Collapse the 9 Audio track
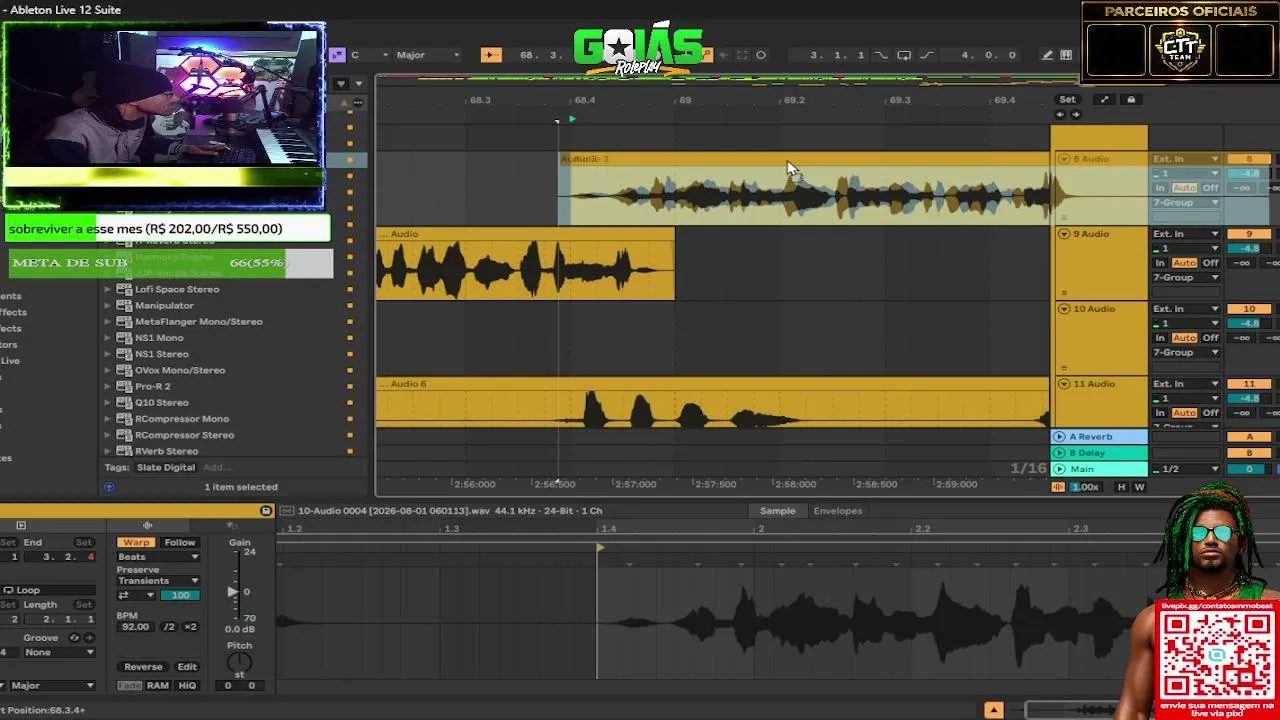1280x720 pixels. (x=1064, y=234)
